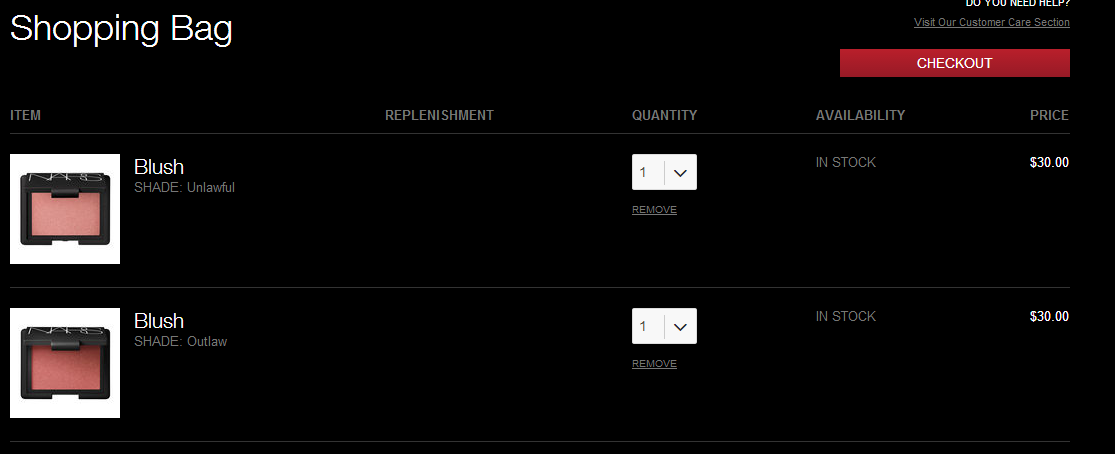1115x454 pixels.
Task: Click the SHADE: Unlawful label
Action: pyautogui.click(x=184, y=188)
